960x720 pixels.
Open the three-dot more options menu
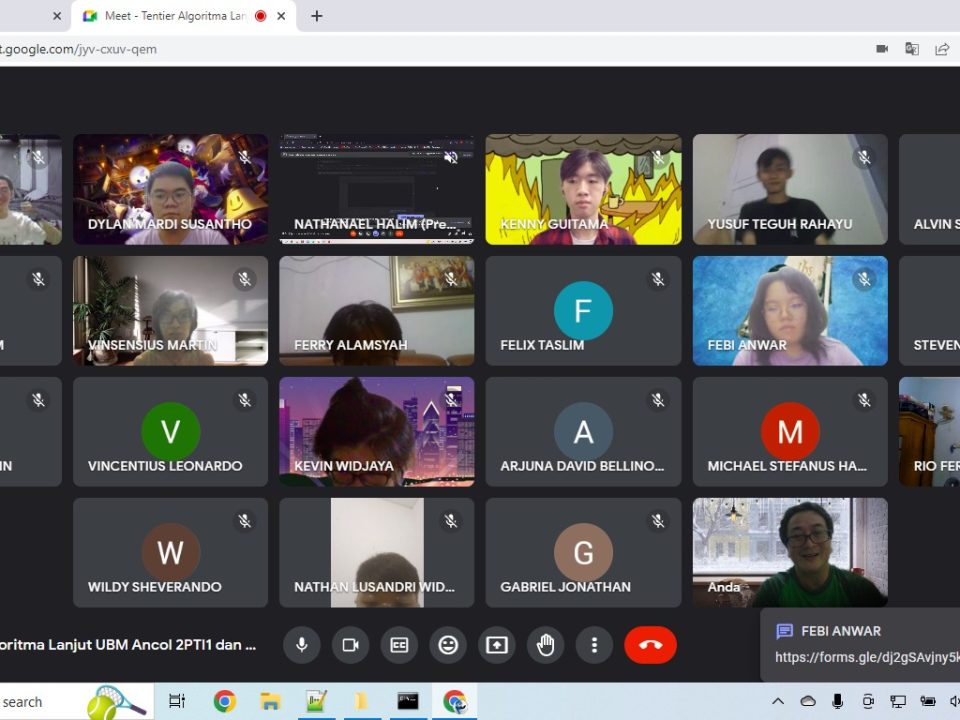(x=594, y=645)
